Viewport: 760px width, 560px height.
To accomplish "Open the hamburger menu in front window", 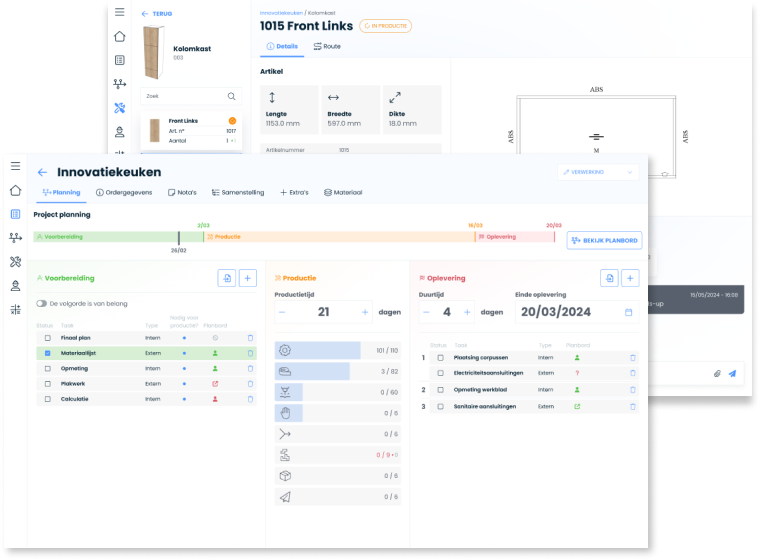I will click(16, 167).
